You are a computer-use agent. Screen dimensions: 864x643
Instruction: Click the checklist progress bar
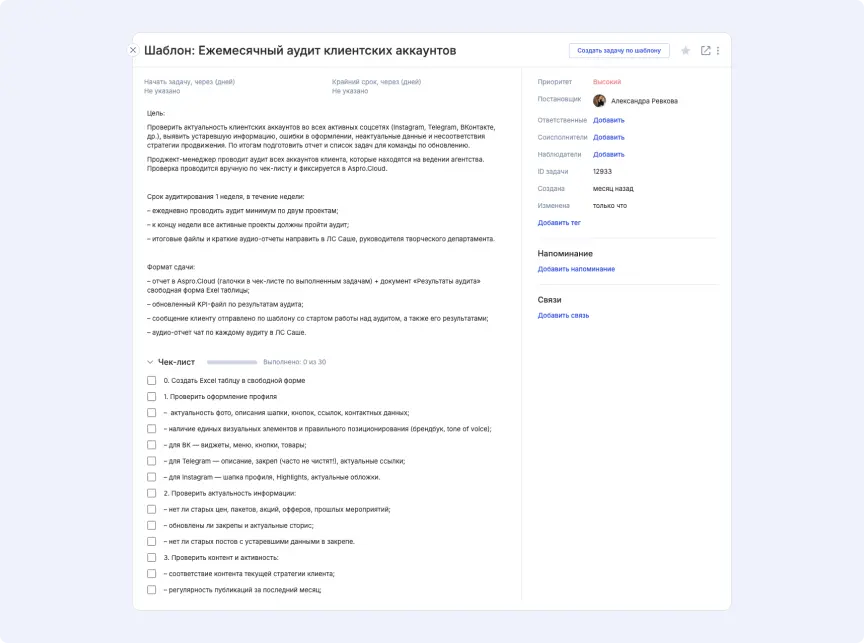[x=231, y=362]
